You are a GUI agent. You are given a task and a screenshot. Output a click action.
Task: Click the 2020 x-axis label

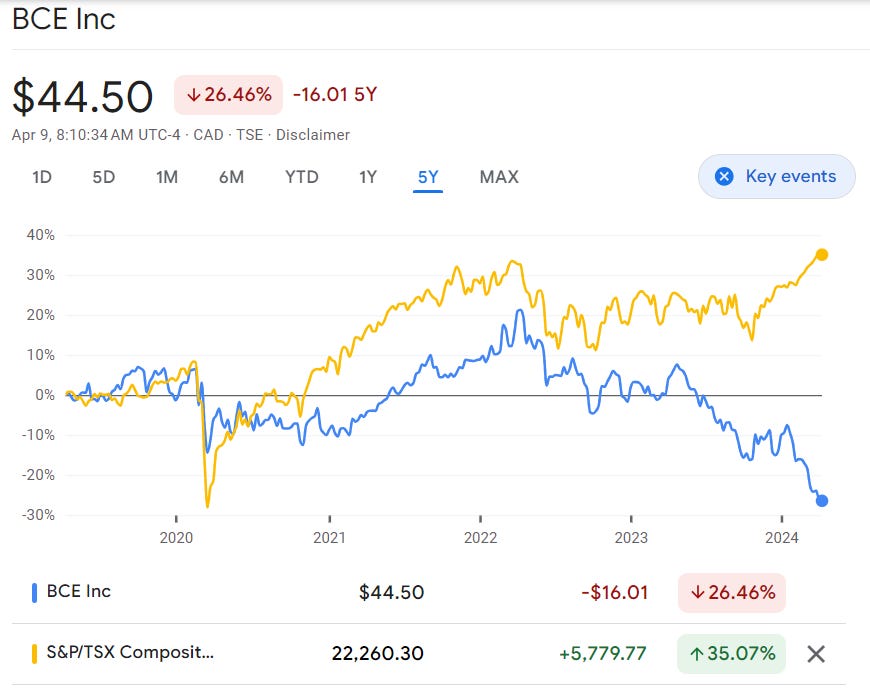176,538
